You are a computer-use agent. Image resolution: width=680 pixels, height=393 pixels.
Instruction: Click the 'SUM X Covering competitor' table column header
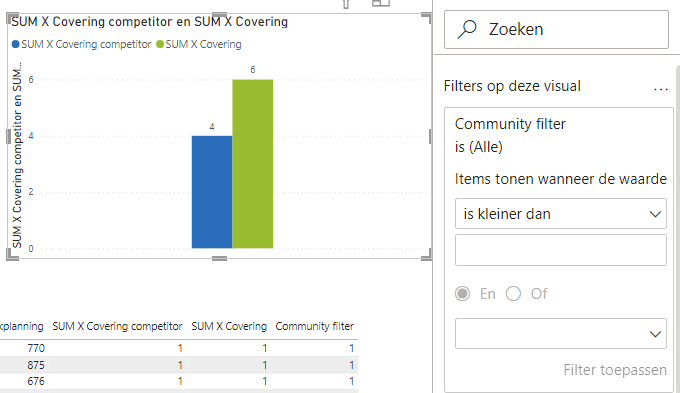[x=117, y=326]
